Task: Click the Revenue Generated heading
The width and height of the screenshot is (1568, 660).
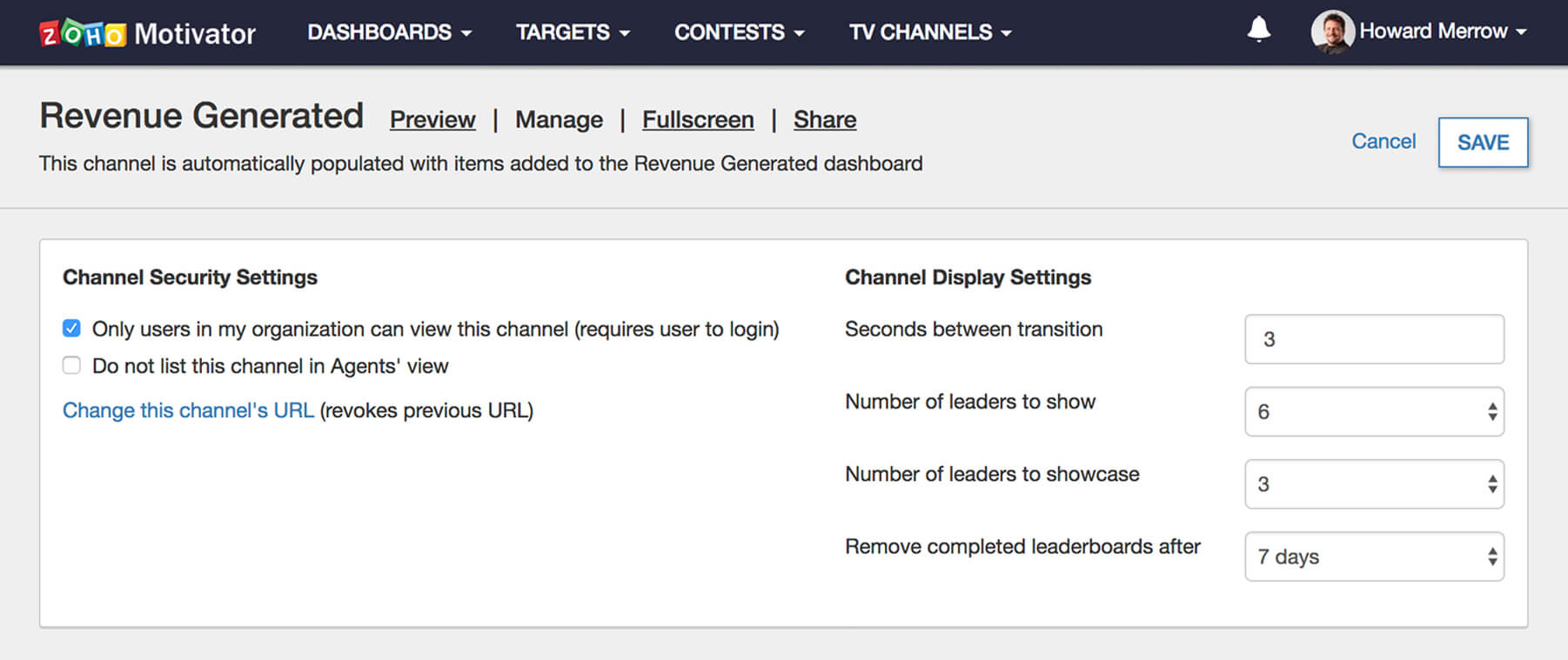Action: [201, 116]
